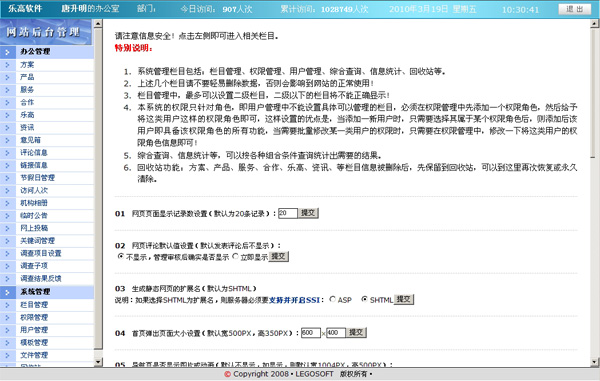Click the arrow icon beside 产品
This screenshot has height=381, width=600.
click(8, 77)
